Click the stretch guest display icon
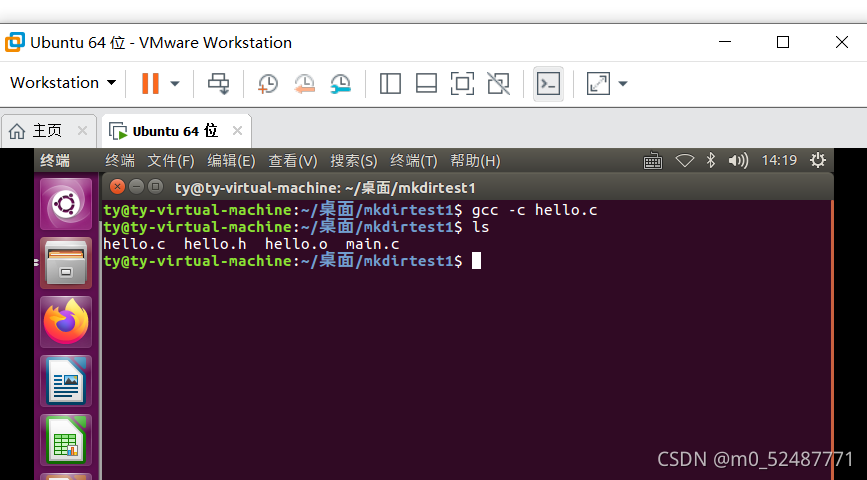867x480 pixels. [x=598, y=84]
